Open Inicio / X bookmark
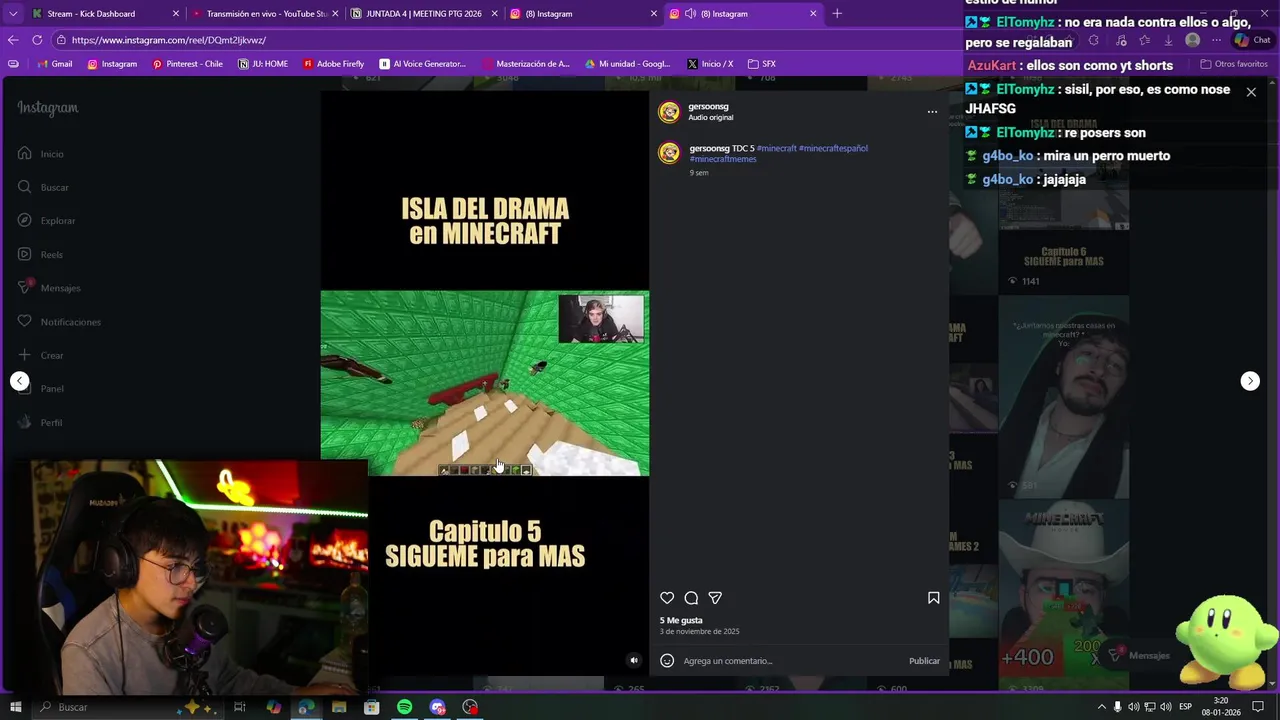This screenshot has width=1280, height=720. [710, 64]
